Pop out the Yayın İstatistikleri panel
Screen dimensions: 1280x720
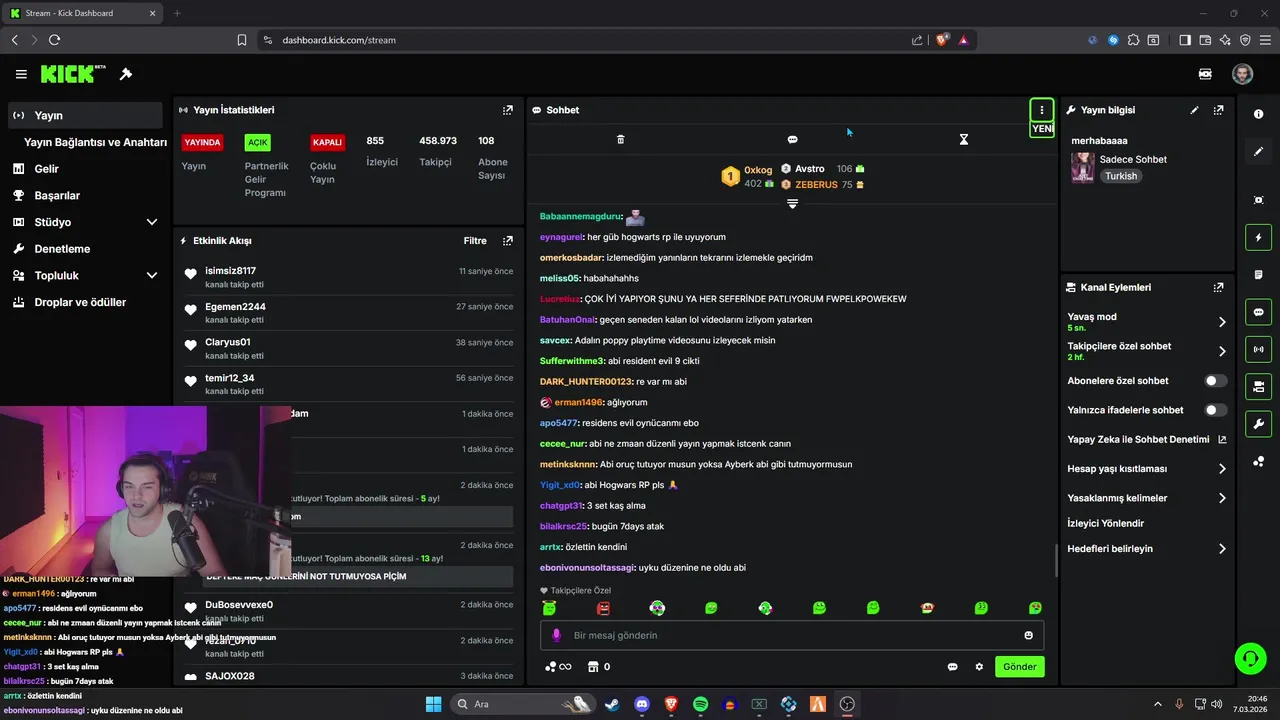pyautogui.click(x=508, y=110)
